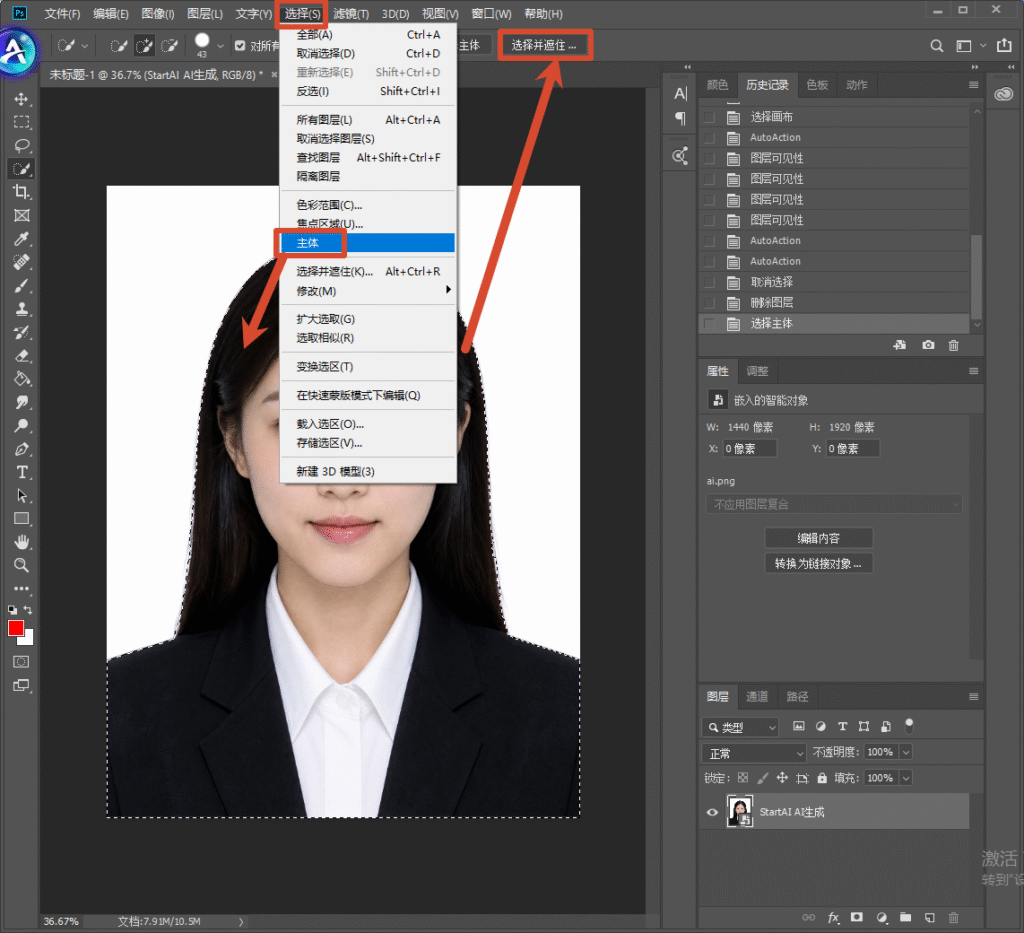1024x933 pixels.
Task: Open the fx layer style menu
Action: 833,917
